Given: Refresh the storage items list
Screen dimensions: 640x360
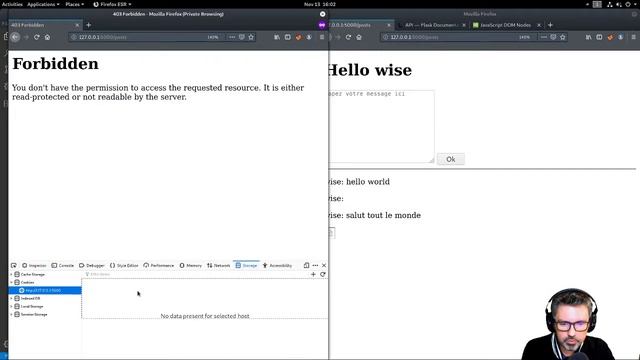Looking at the screenshot, I should pyautogui.click(x=322, y=274).
